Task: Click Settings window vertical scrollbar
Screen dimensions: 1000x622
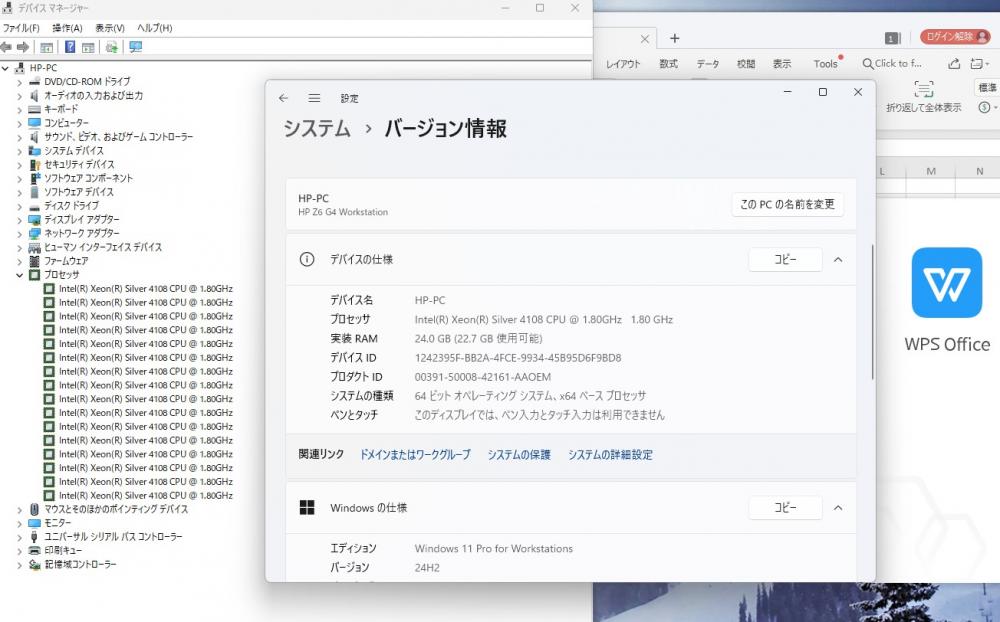Action: 872,313
